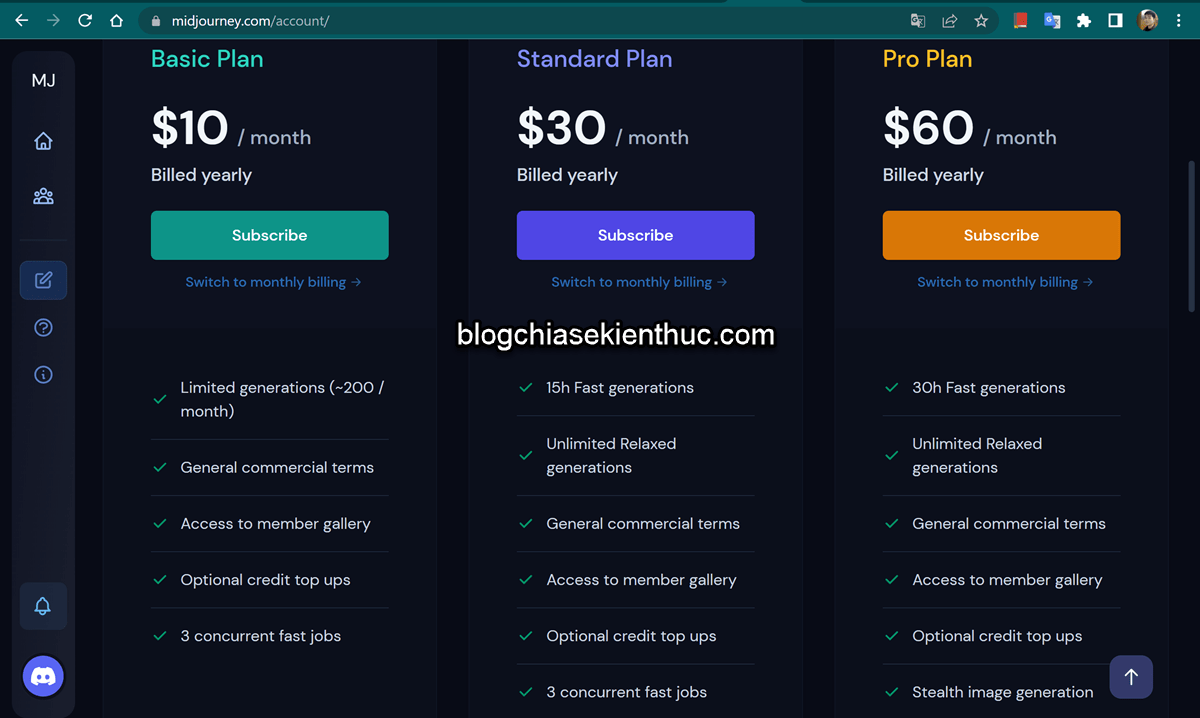The height and width of the screenshot is (718, 1200).
Task: Subscribe to the Pro Plan
Action: [x=1001, y=235]
